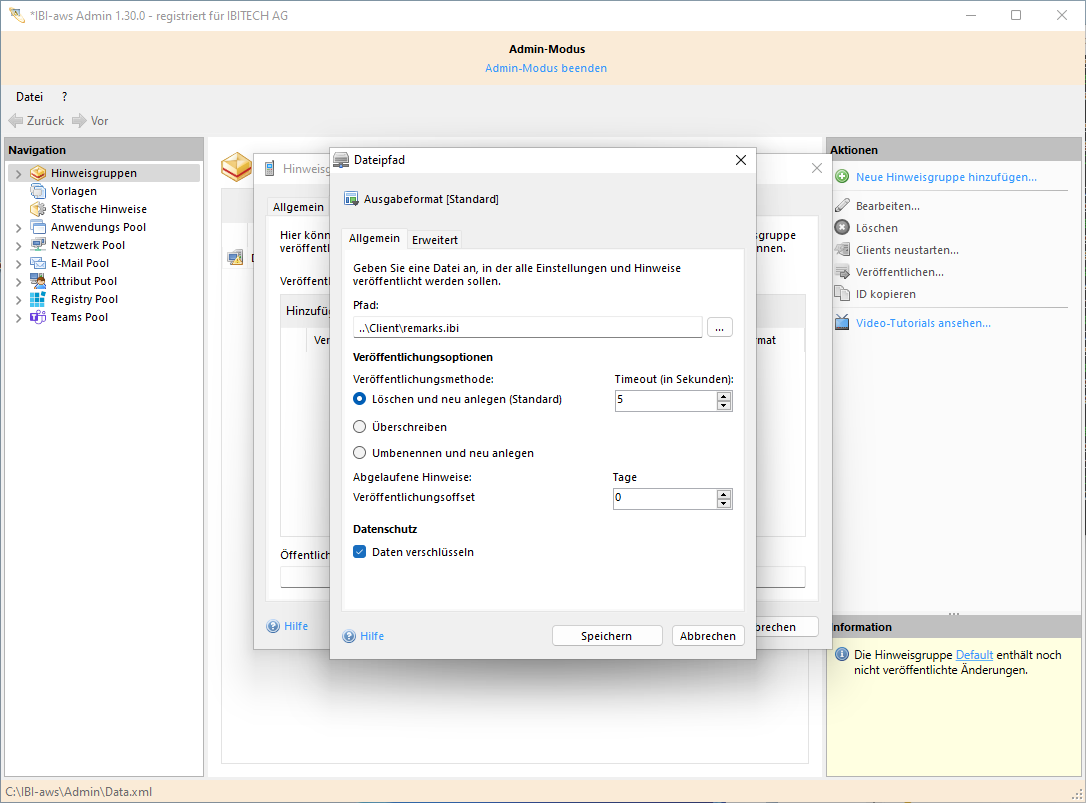Collapse the Hinweisgruppen tree node
The image size is (1086, 803).
click(x=18, y=172)
